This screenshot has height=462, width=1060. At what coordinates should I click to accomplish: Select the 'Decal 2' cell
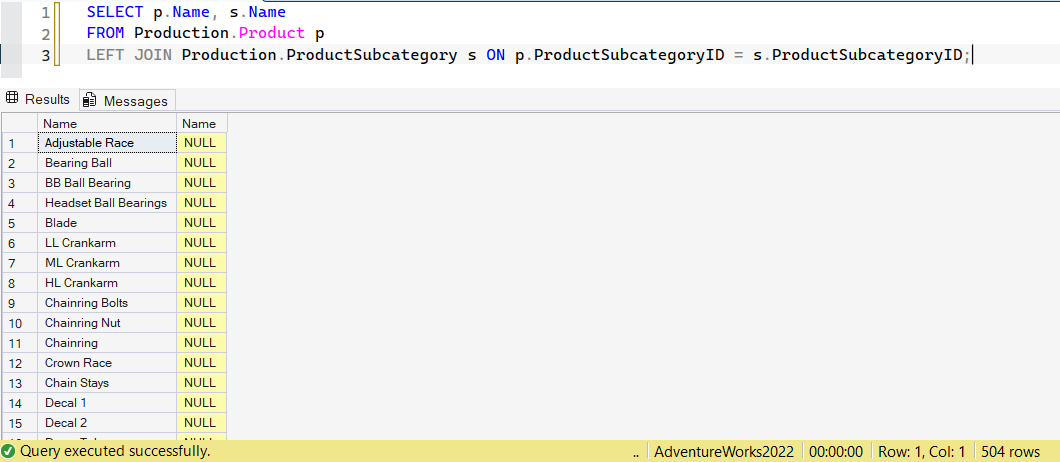point(107,422)
